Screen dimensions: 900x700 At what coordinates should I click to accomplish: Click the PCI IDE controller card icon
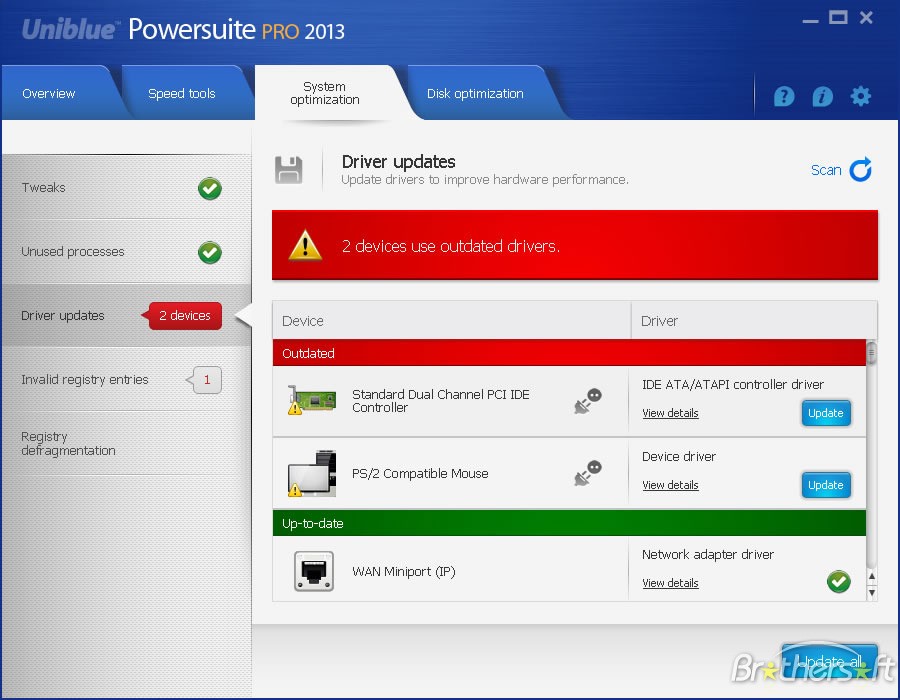[x=312, y=400]
